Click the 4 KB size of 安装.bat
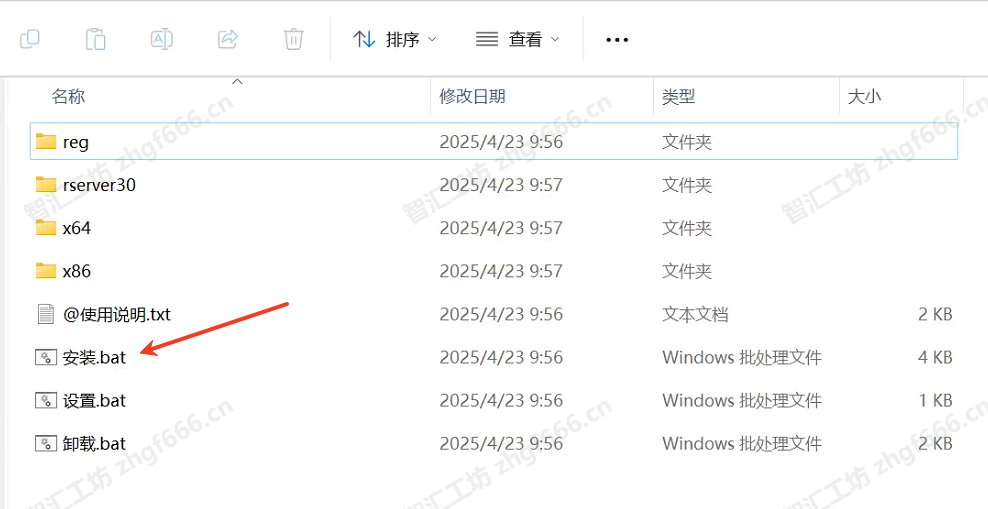 (935, 357)
